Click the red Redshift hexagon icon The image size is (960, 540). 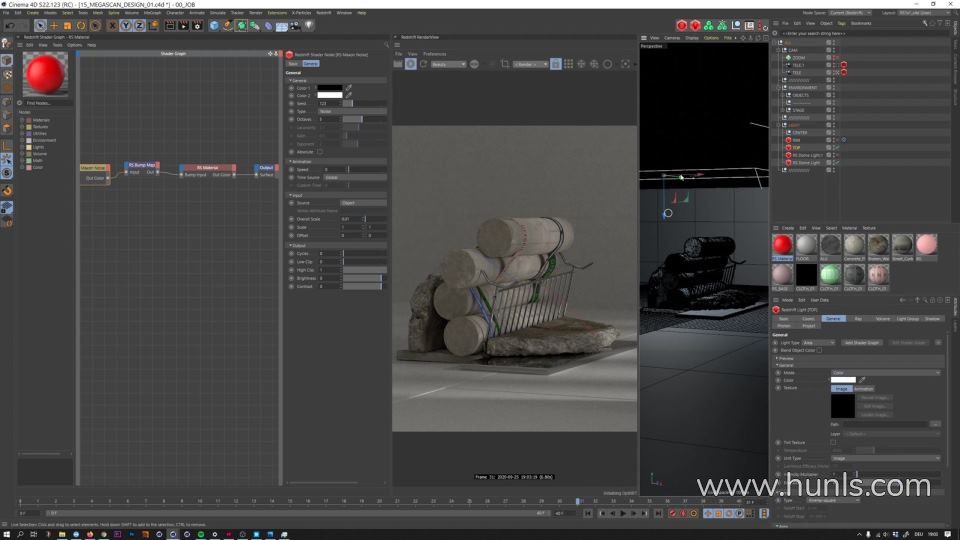(x=681, y=26)
